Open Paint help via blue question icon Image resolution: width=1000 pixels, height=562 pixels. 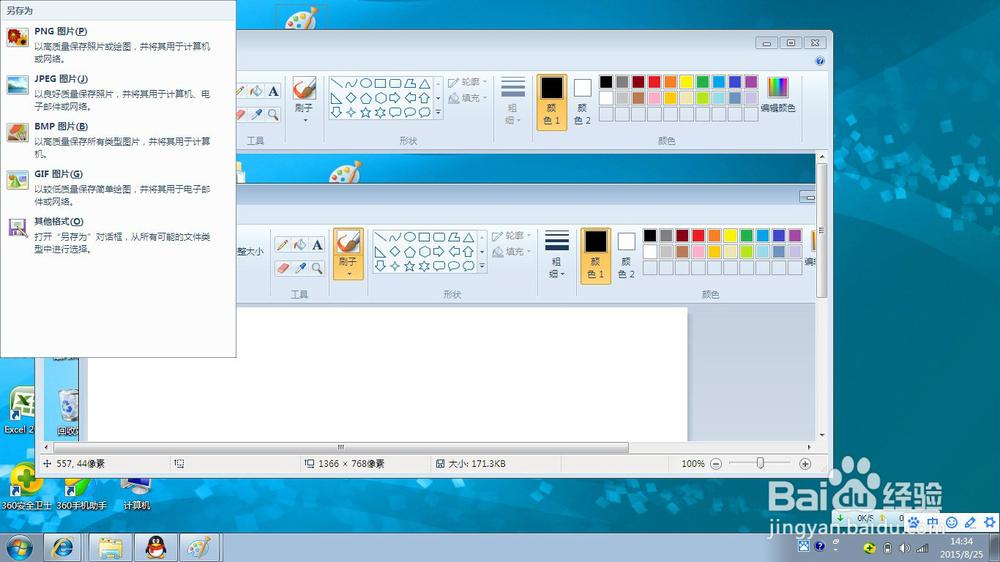click(x=820, y=61)
